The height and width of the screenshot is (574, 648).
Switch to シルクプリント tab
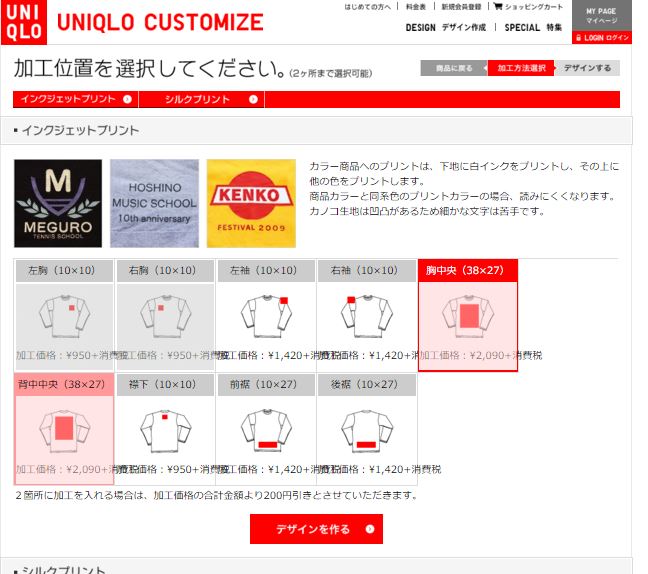pyautogui.click(x=202, y=99)
